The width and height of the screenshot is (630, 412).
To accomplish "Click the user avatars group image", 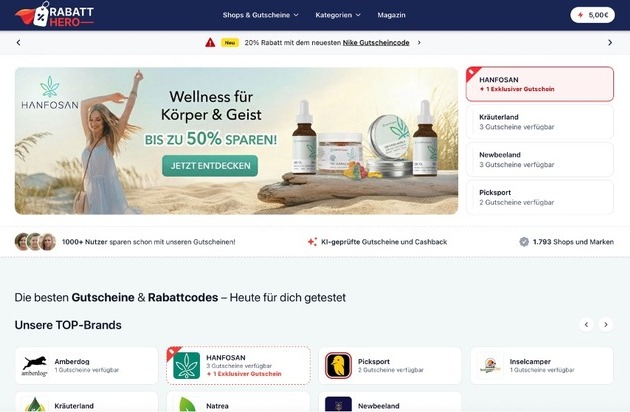I will click(x=35, y=242).
